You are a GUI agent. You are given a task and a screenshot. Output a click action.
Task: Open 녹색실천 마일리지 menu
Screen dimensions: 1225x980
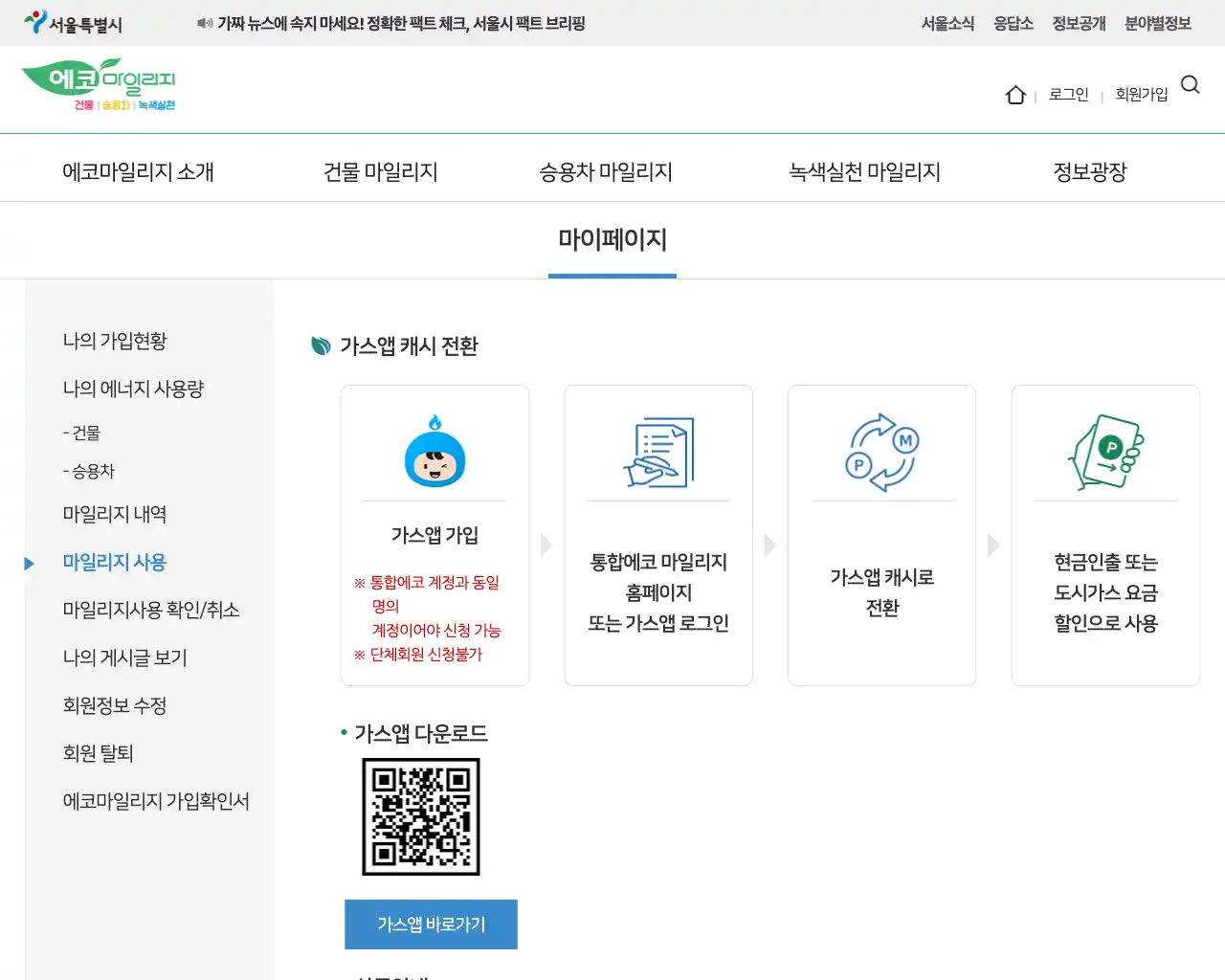coord(864,172)
